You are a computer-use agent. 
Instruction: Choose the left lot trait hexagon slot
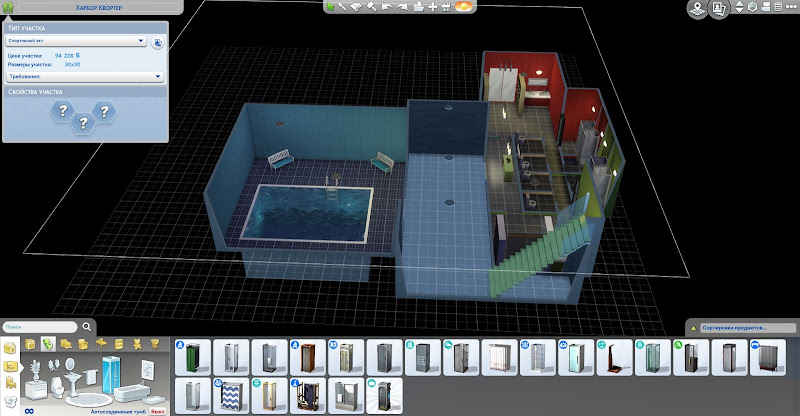coord(63,110)
